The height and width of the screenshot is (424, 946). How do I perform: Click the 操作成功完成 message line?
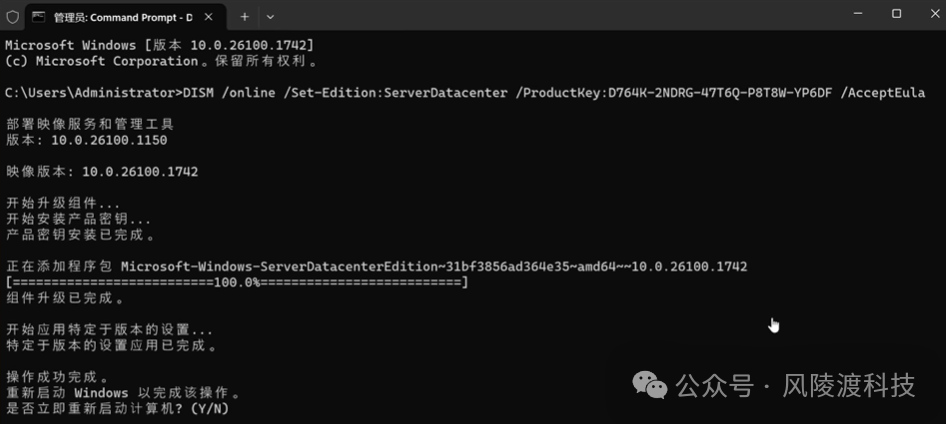pos(57,377)
